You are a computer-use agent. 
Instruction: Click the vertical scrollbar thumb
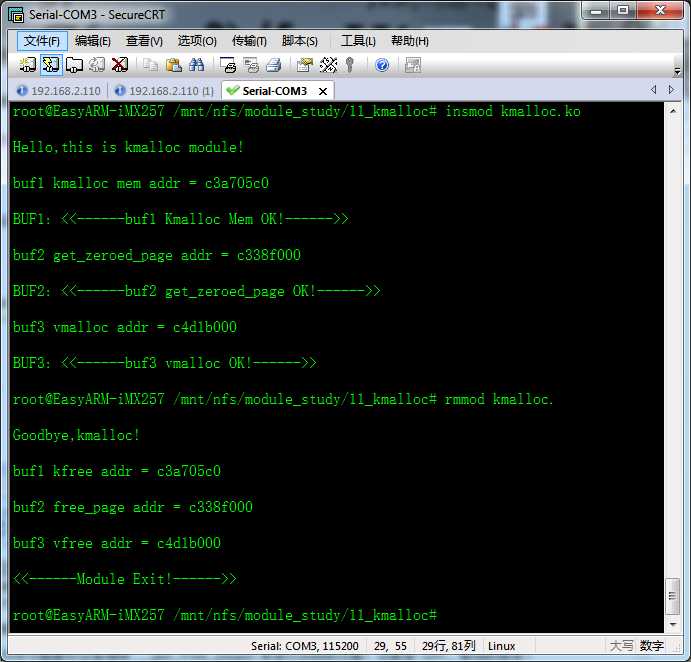click(x=672, y=596)
